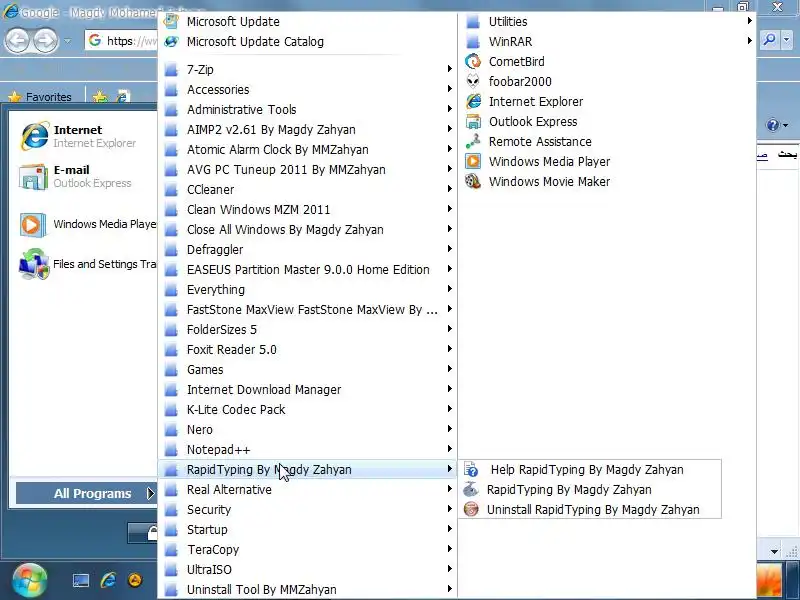
Task: Click the search magnifier icon in browser
Action: click(x=769, y=39)
